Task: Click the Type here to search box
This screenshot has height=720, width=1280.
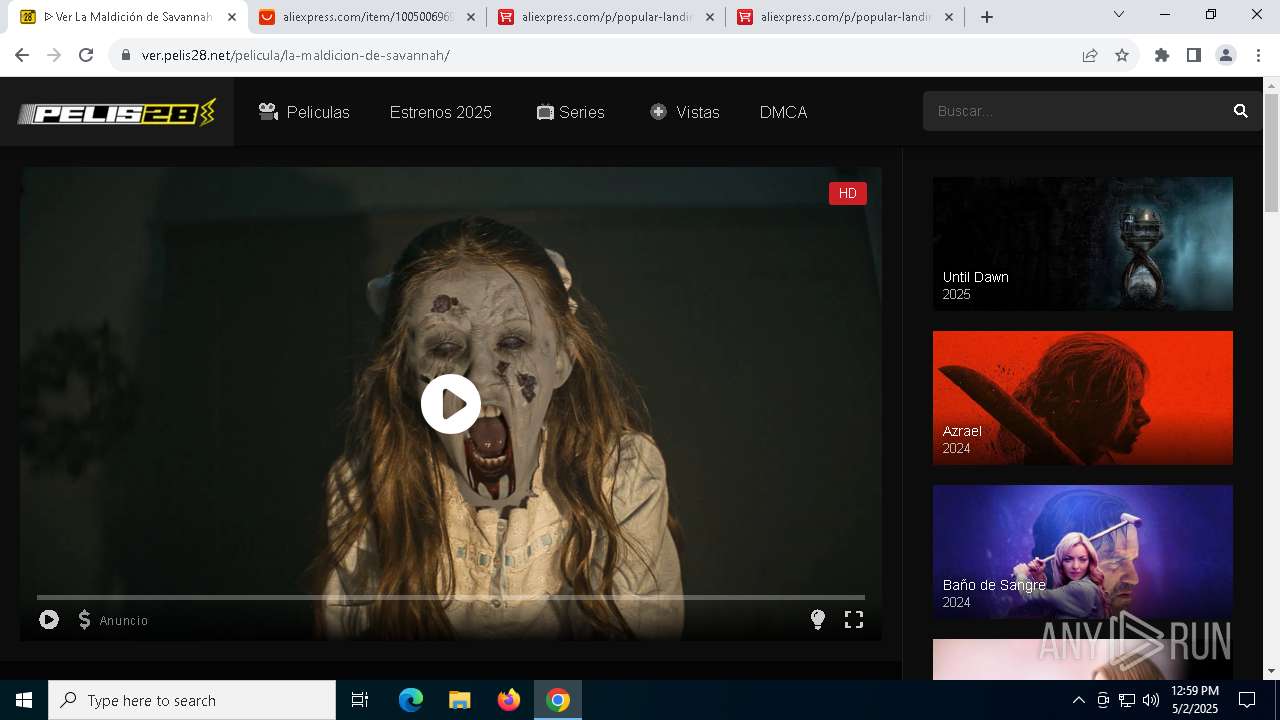Action: [192, 700]
